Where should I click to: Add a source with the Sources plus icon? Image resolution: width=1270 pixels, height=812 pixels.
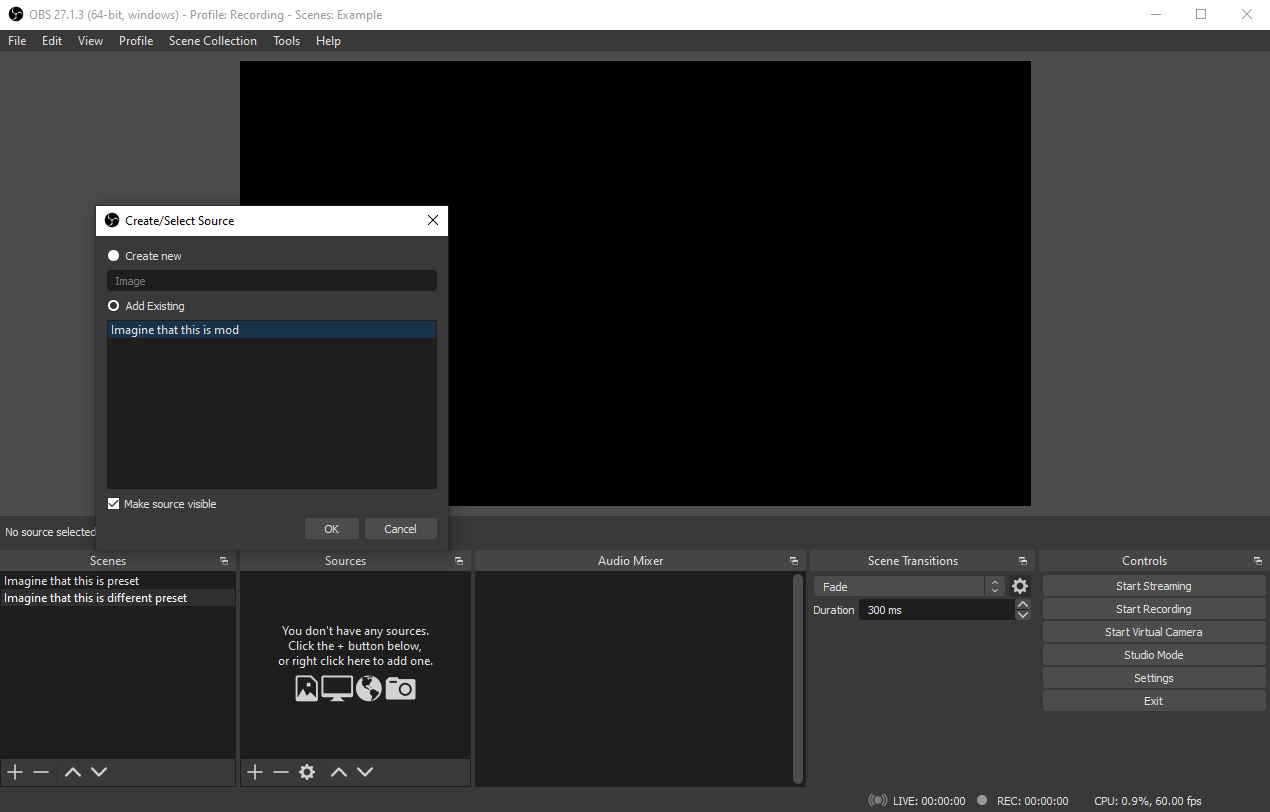pos(254,771)
